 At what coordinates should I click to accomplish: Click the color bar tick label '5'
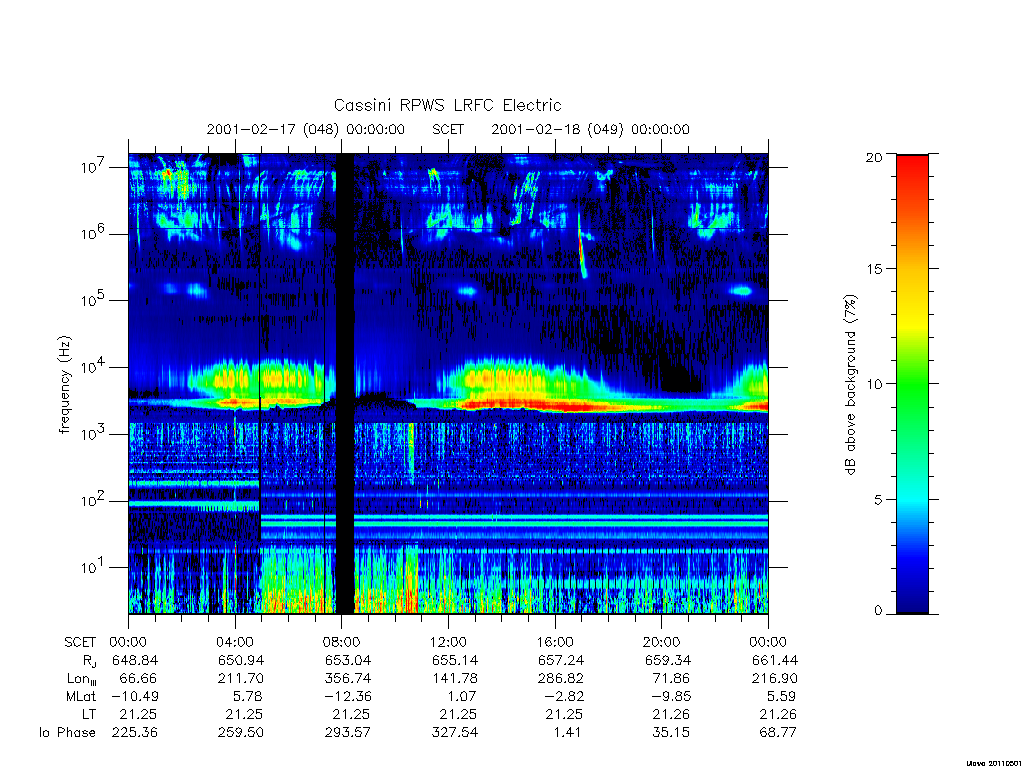tap(877, 500)
